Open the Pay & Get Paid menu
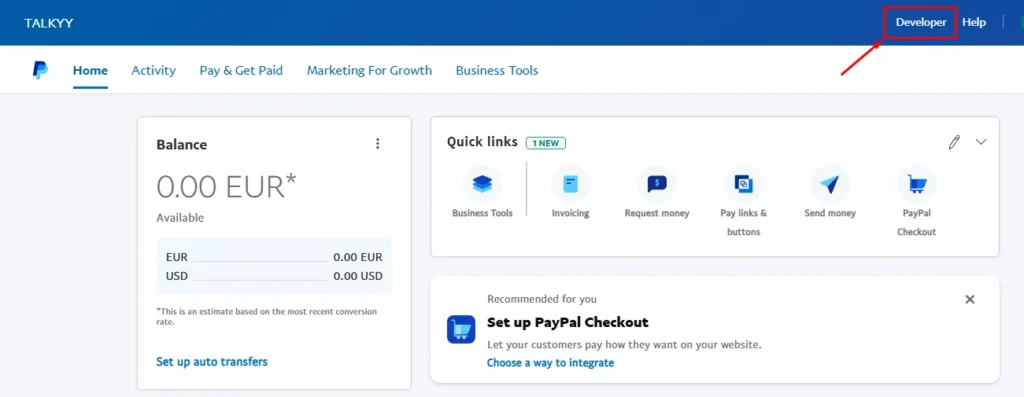The image size is (1024, 397). (x=241, y=71)
